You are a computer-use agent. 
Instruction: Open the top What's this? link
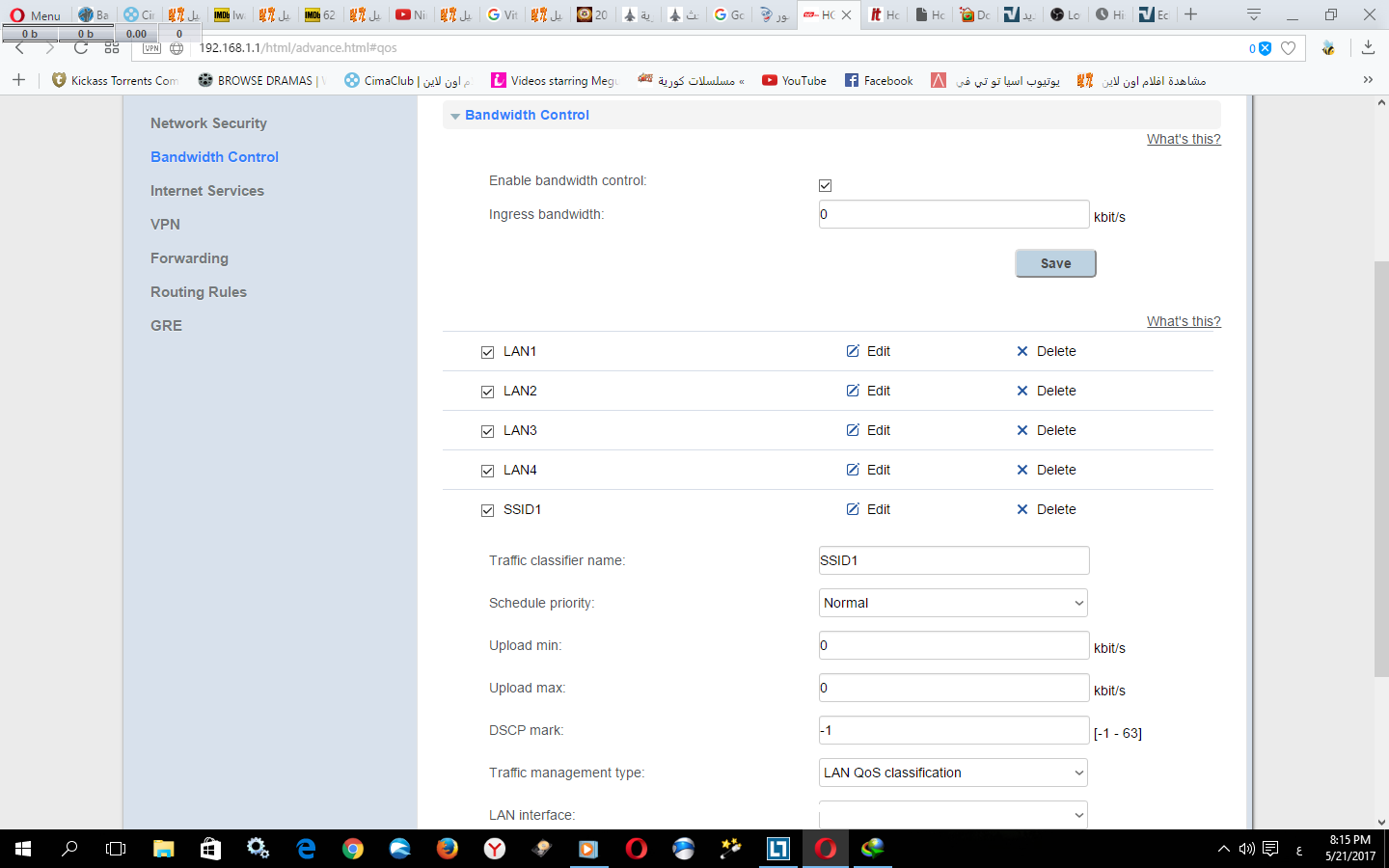1184,139
